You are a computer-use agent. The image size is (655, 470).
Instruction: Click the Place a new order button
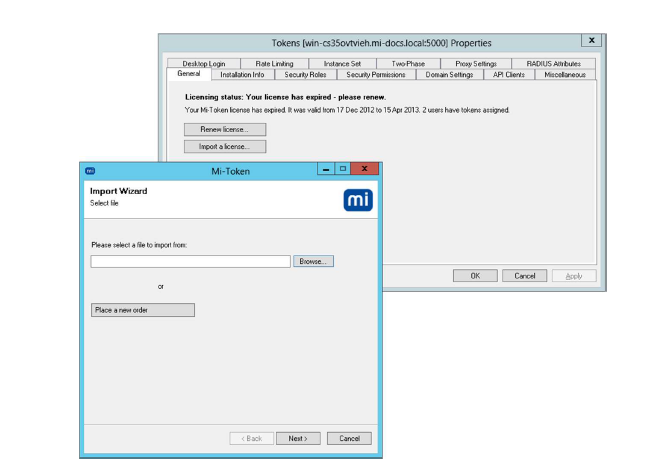point(143,310)
